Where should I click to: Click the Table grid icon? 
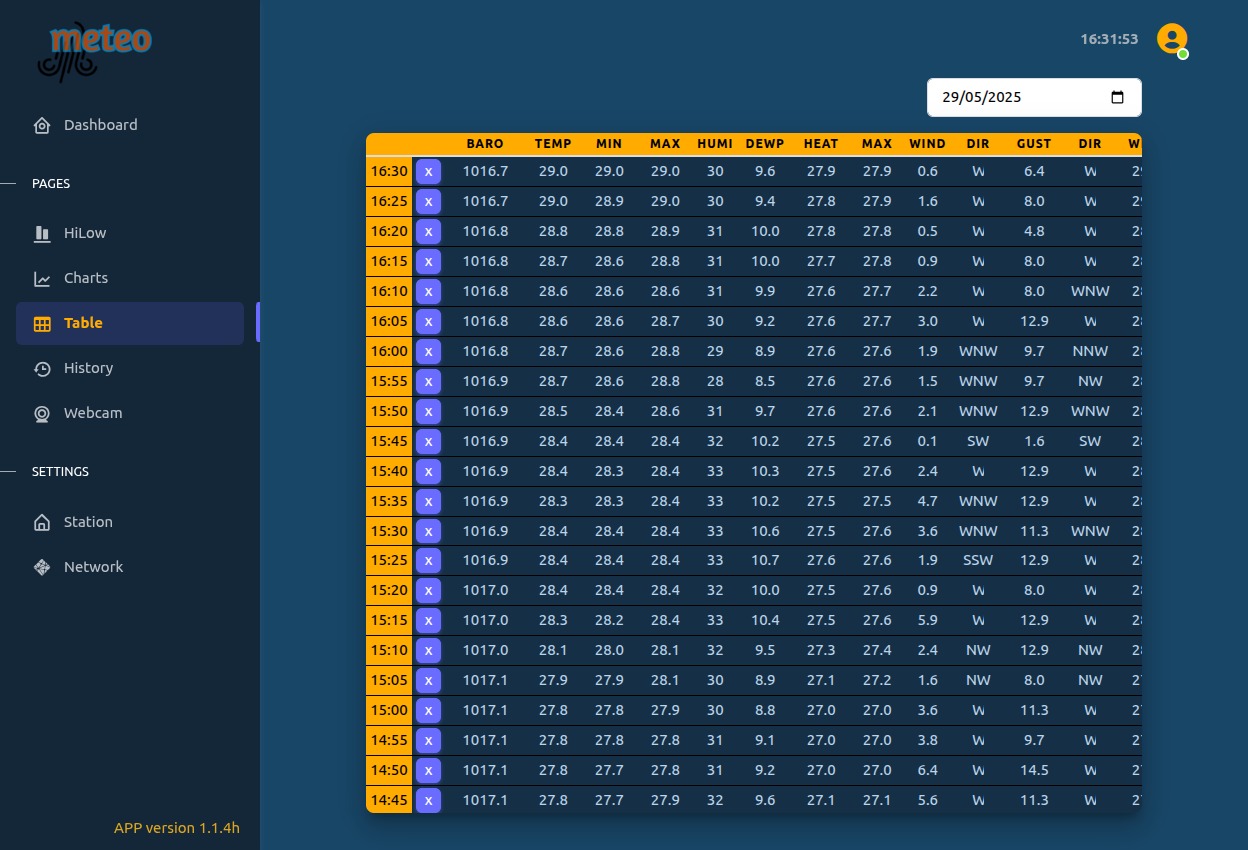42,323
